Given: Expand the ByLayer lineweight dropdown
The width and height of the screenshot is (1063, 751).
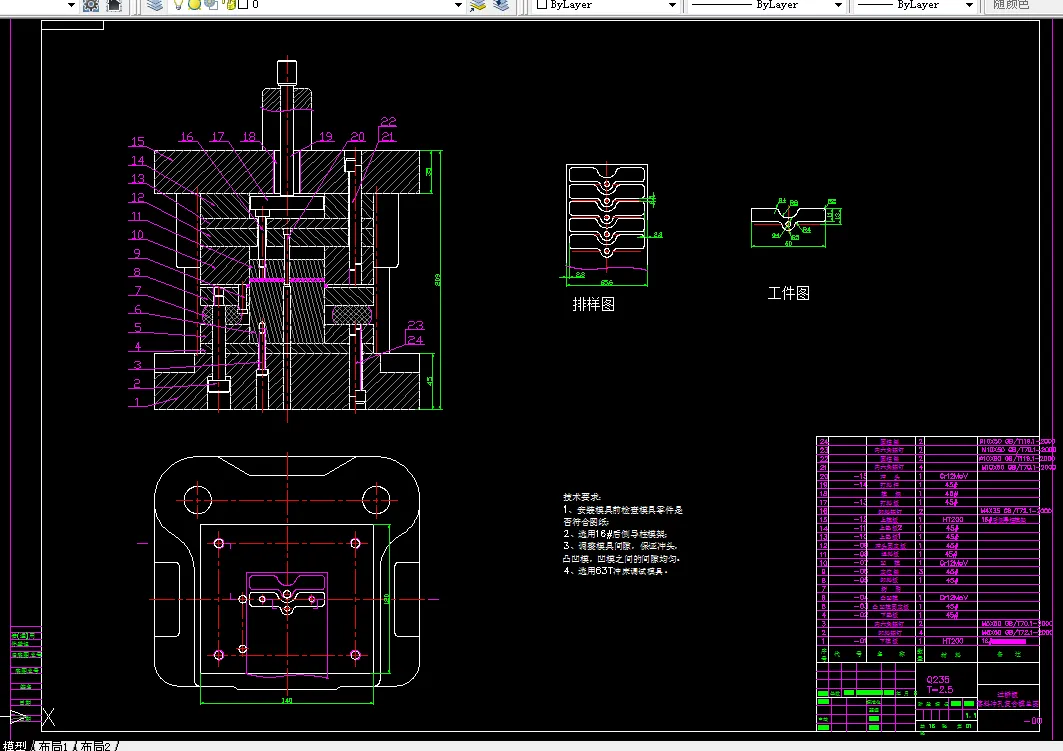Looking at the screenshot, I should click(x=969, y=5).
